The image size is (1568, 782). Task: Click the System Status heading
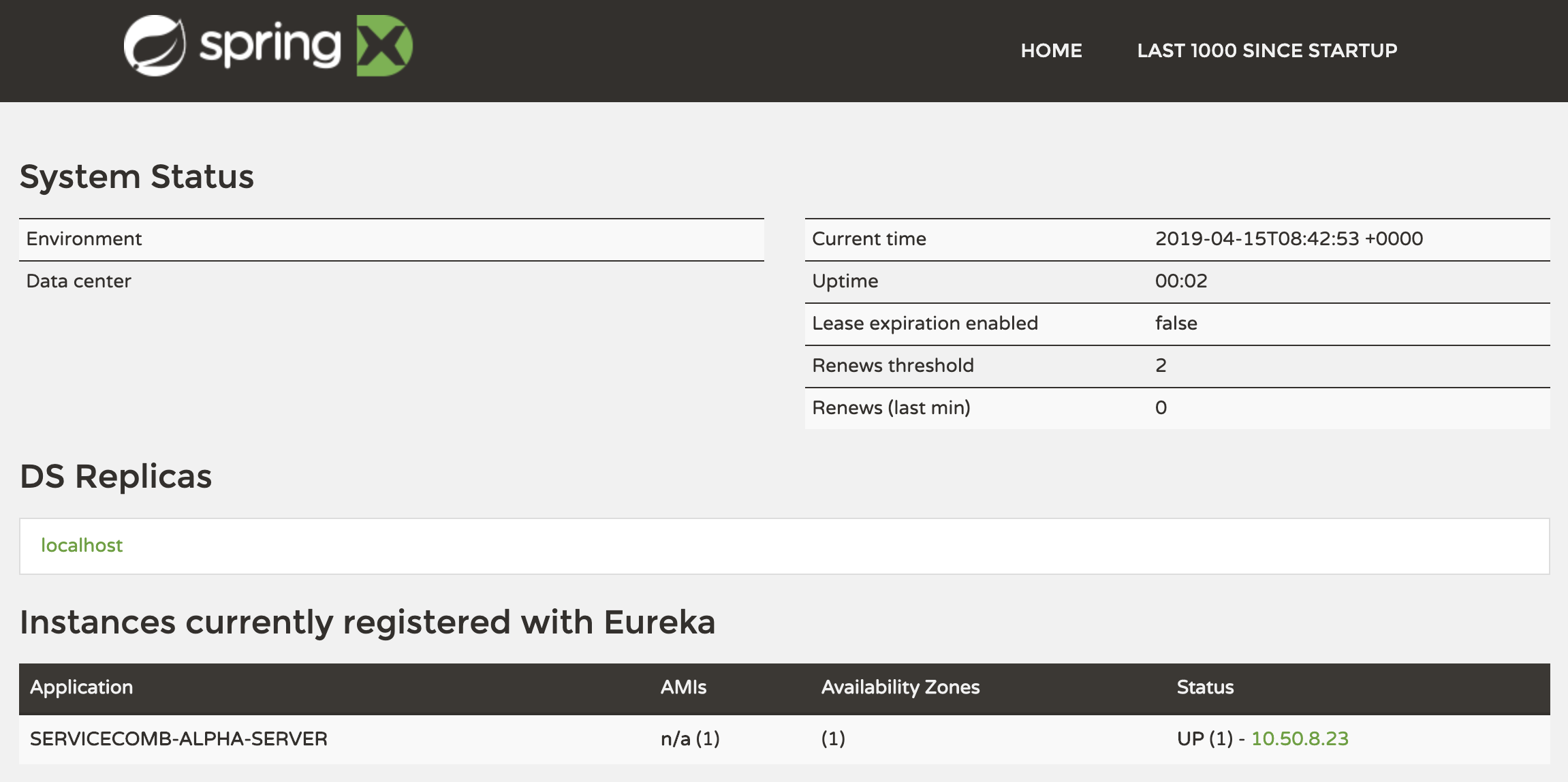coord(136,176)
